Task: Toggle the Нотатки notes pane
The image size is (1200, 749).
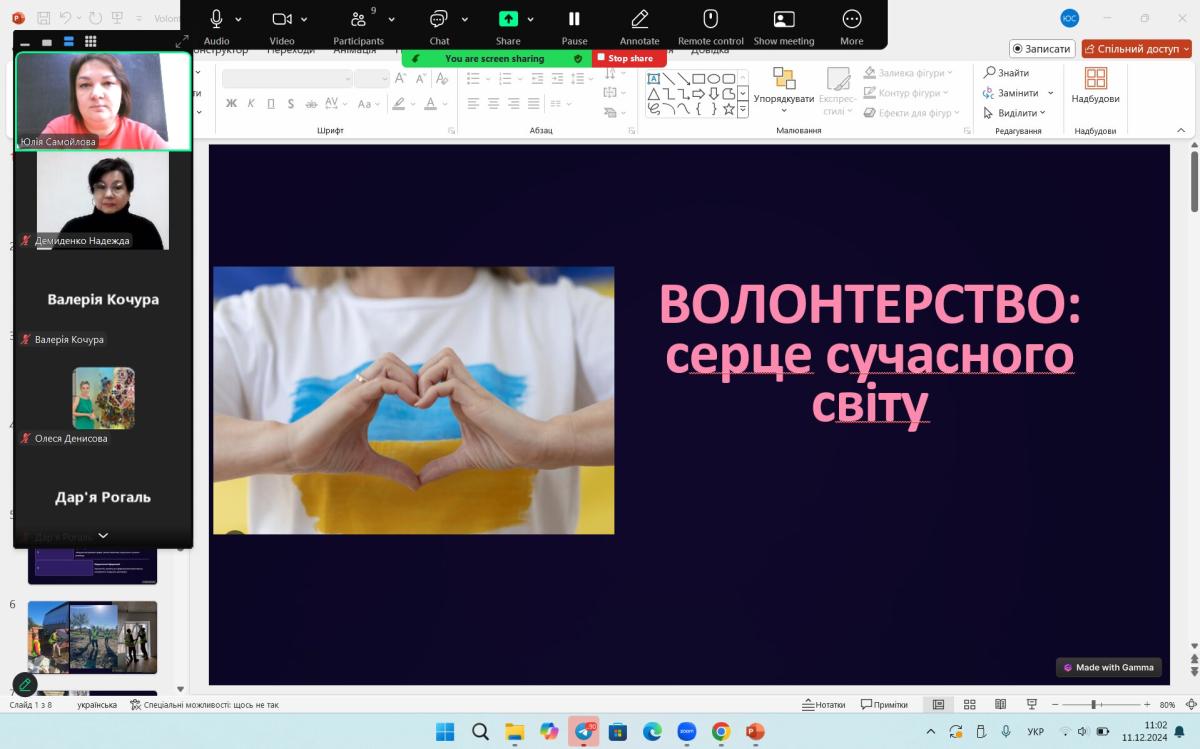Action: pos(823,704)
